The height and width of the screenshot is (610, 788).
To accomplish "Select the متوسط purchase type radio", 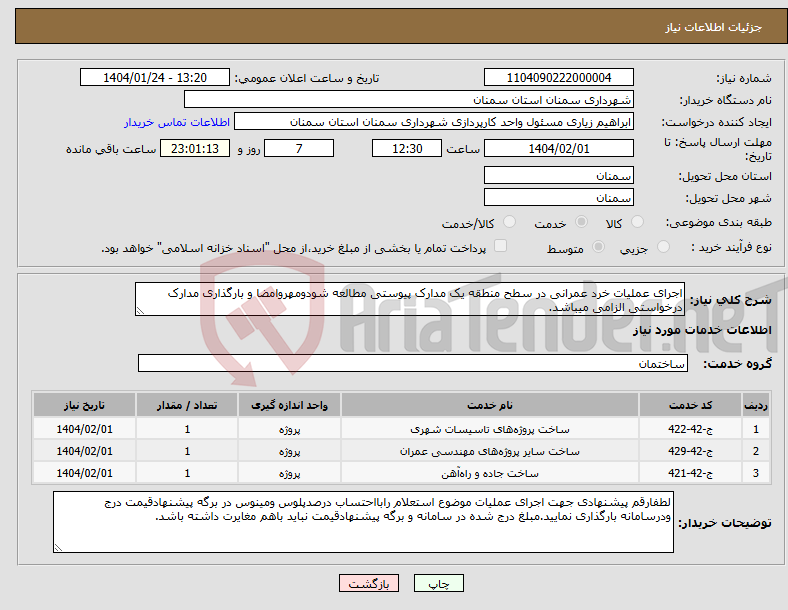I will point(598,247).
